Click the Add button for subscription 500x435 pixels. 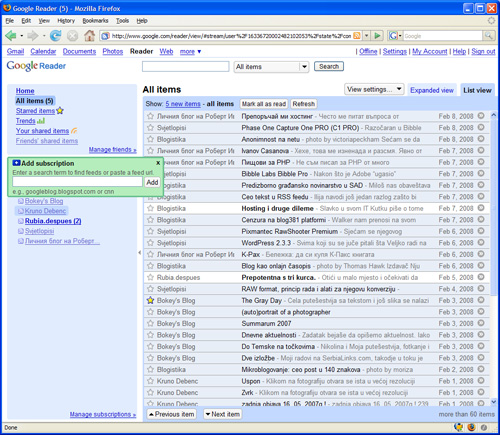152,182
